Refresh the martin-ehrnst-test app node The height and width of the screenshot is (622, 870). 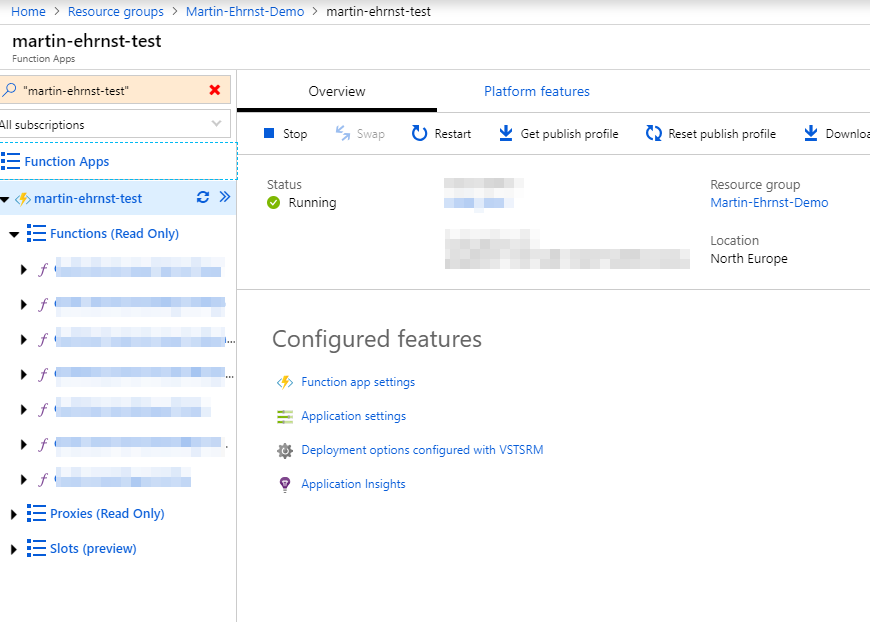203,197
